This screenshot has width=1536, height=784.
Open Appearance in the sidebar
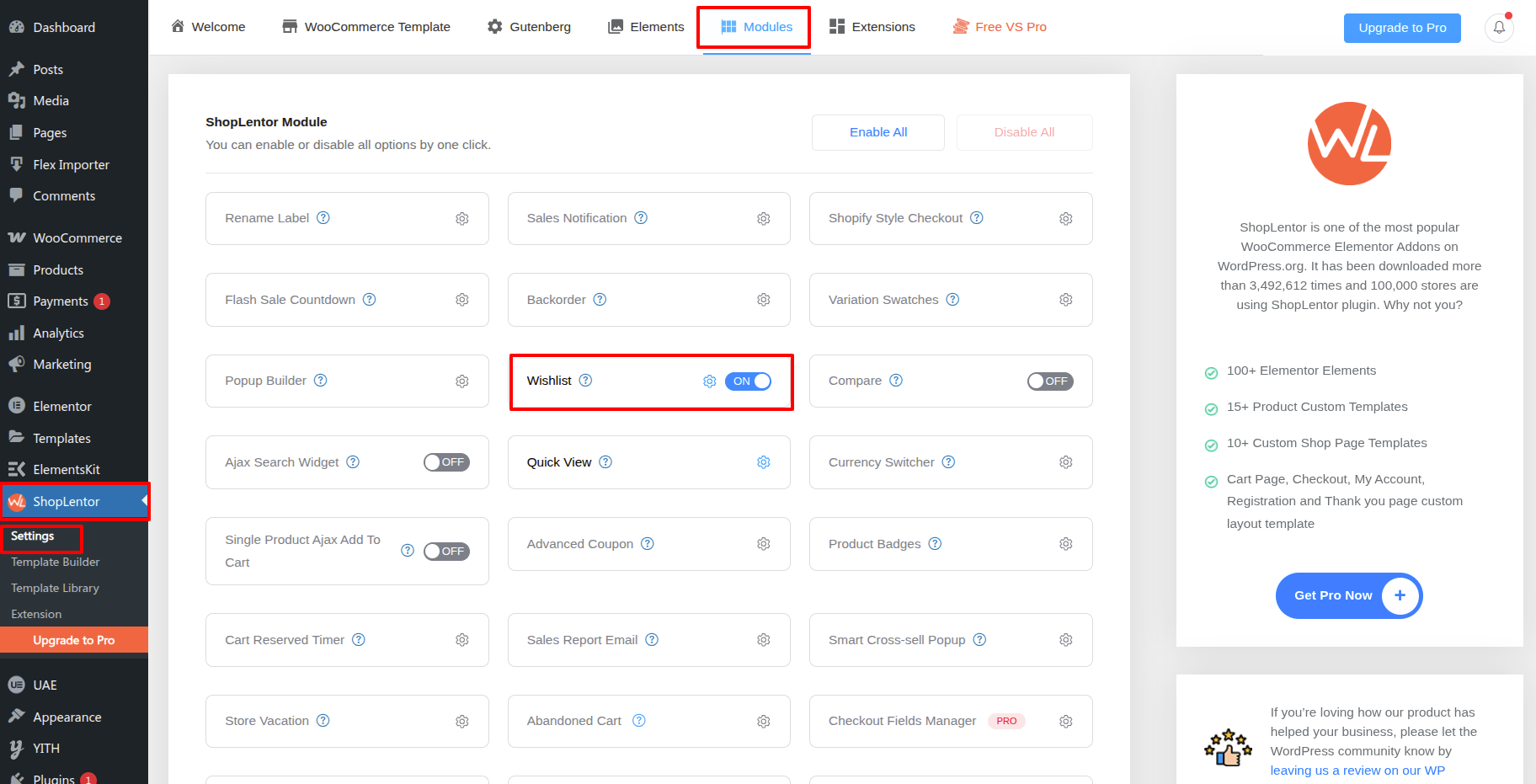coord(74,717)
